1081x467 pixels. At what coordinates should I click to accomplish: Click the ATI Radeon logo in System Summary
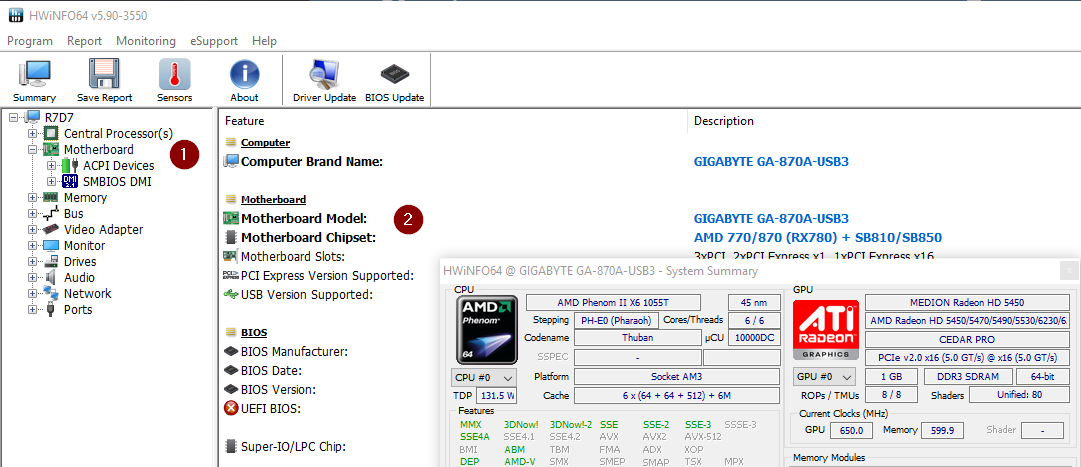(x=826, y=330)
